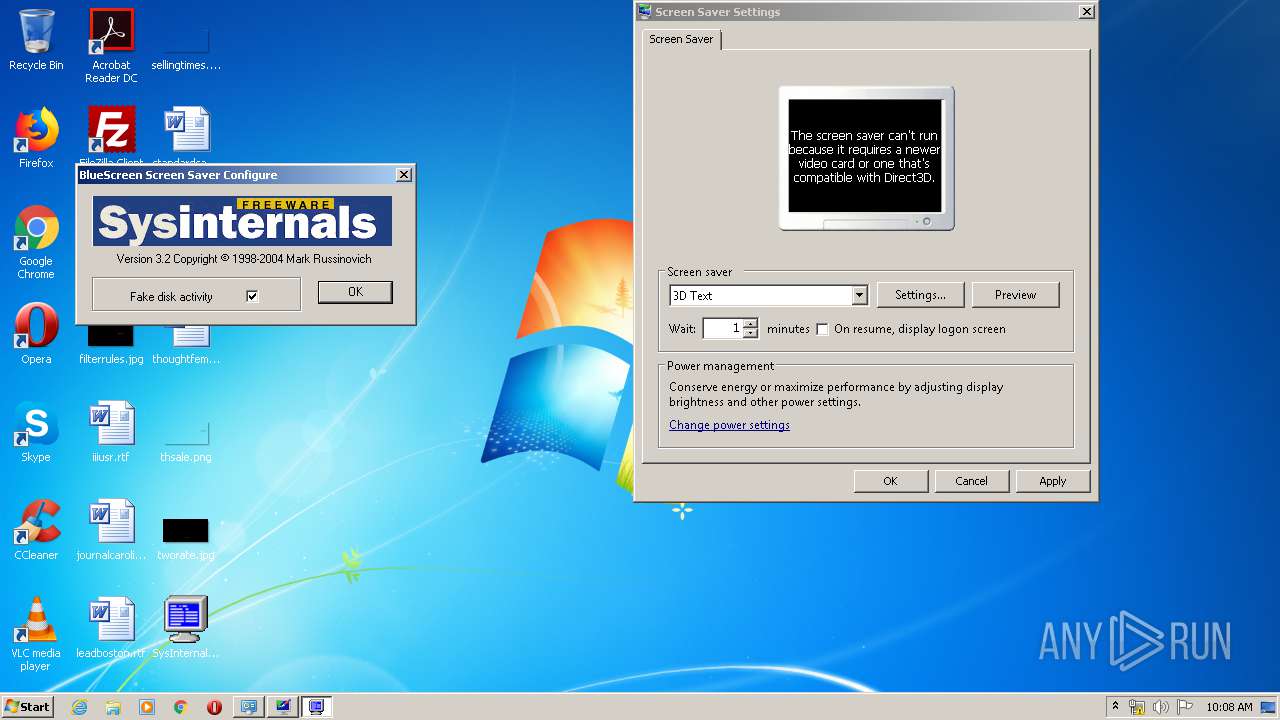The height and width of the screenshot is (720, 1280).
Task: Click OK in Screen Saver Settings
Action: tap(890, 481)
